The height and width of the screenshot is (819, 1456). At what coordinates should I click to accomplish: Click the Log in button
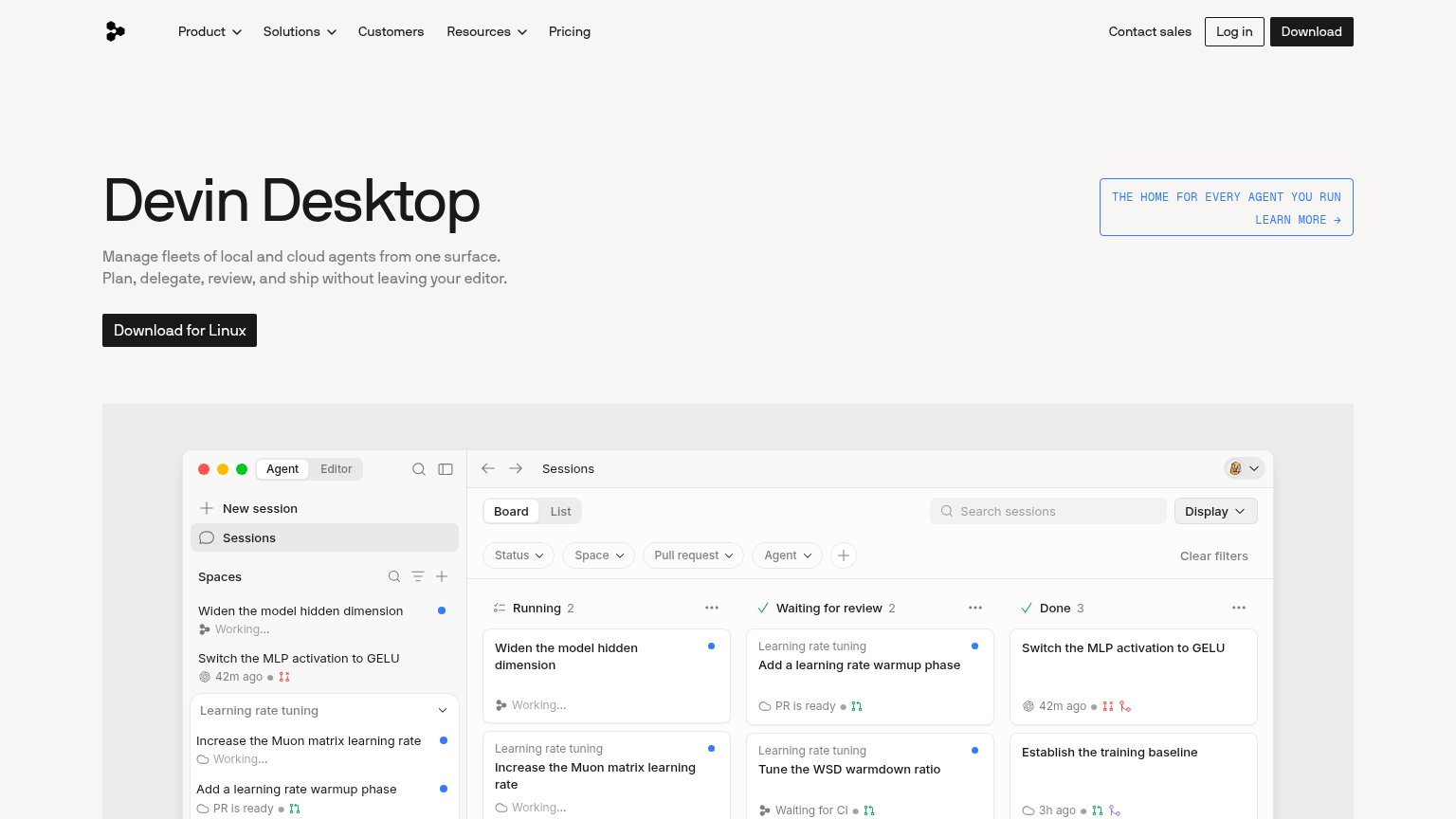pos(1234,31)
